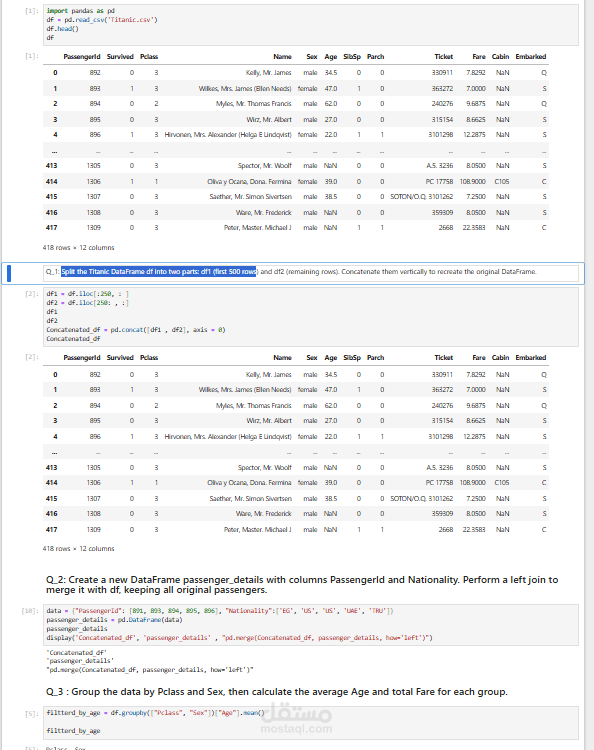594x750 pixels.
Task: Click cabin 'C105' in output [2] table
Action: 502,483
